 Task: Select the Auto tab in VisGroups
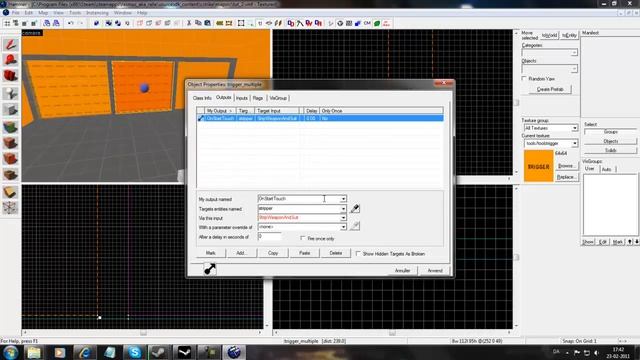(607, 169)
